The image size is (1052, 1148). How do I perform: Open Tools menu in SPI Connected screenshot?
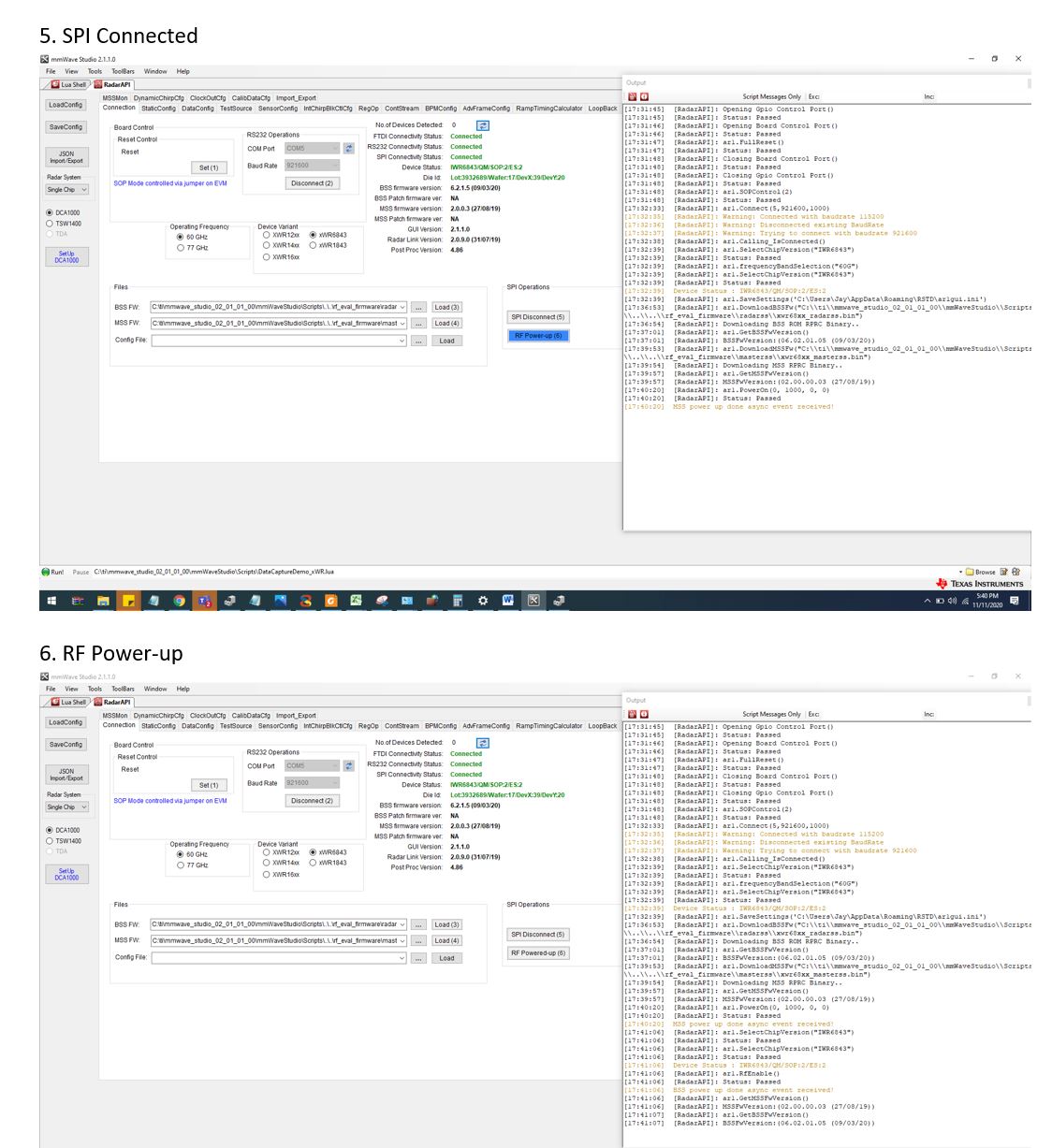[x=95, y=71]
